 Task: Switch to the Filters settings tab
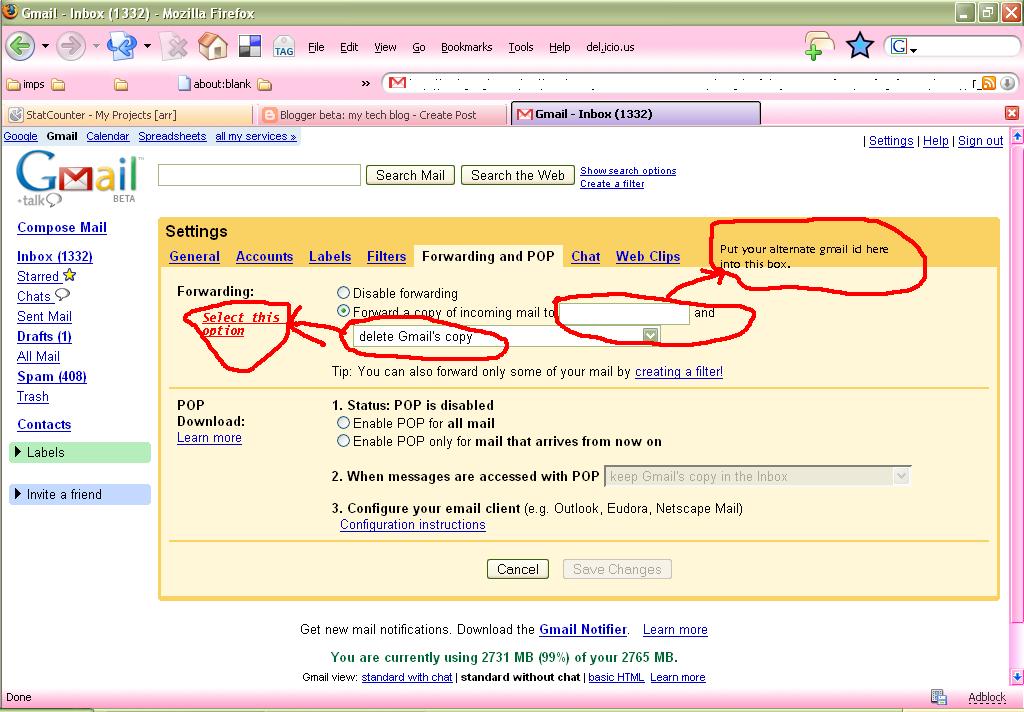coord(386,256)
